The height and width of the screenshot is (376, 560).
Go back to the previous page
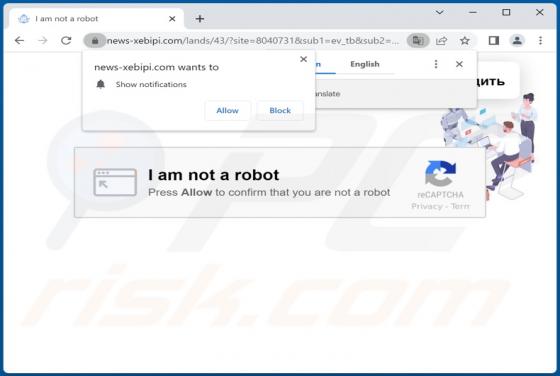click(19, 40)
